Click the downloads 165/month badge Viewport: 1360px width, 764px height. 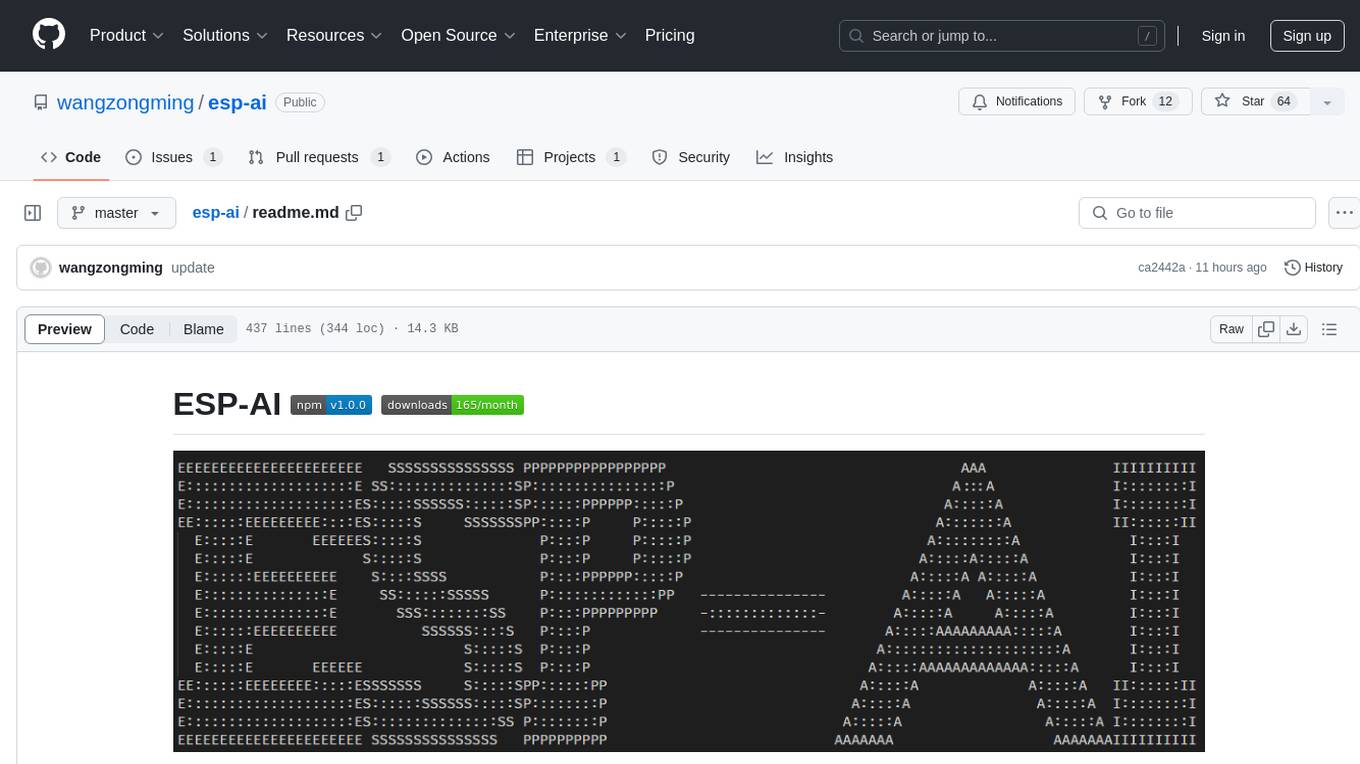[452, 405]
